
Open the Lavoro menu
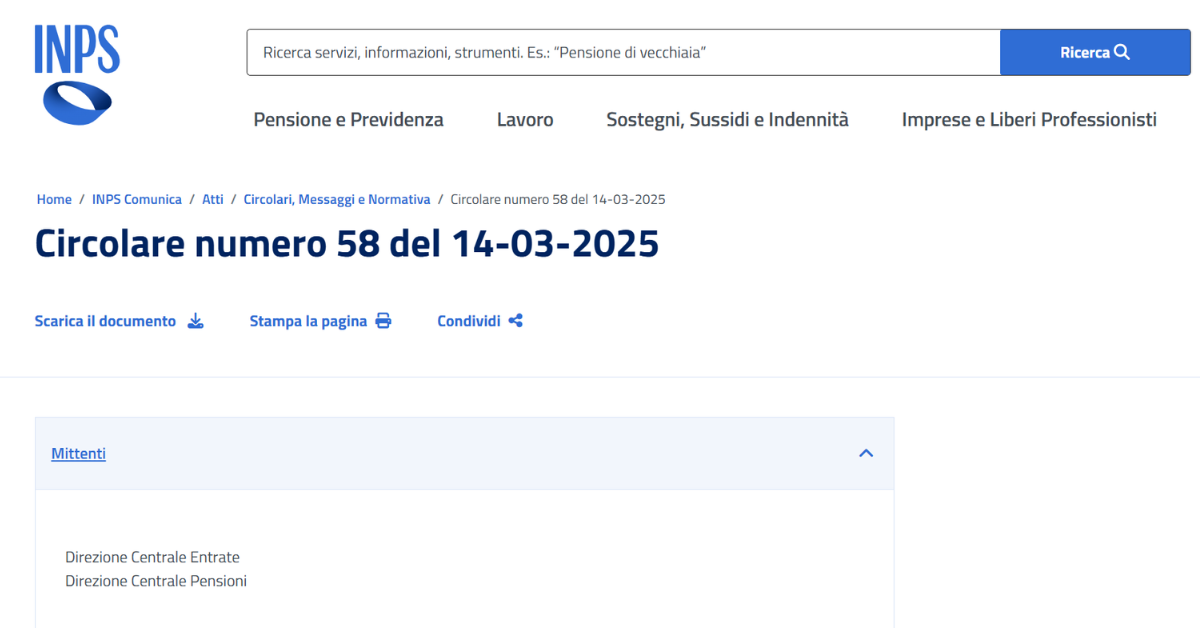525,120
